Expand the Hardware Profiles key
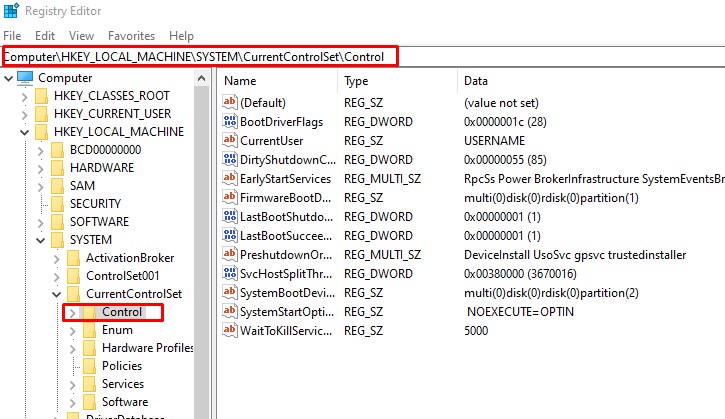Screen dimensions: 725x419 coord(73,349)
